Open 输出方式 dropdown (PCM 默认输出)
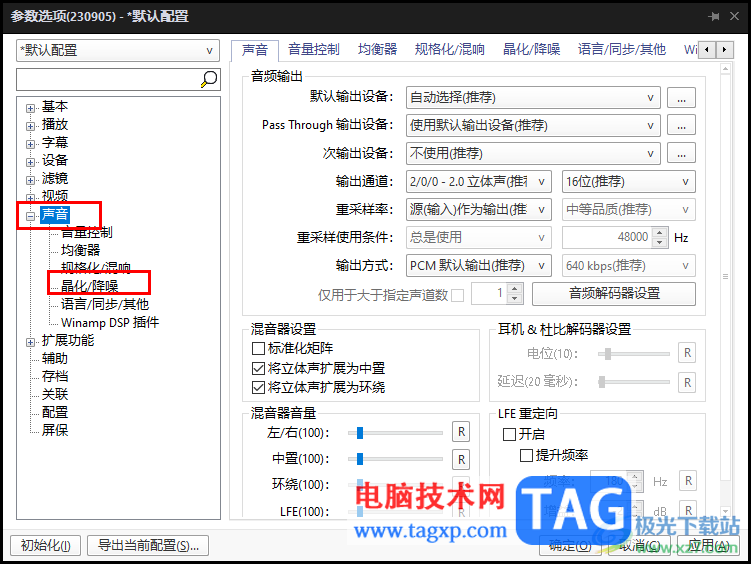The image size is (751, 564). 478,265
